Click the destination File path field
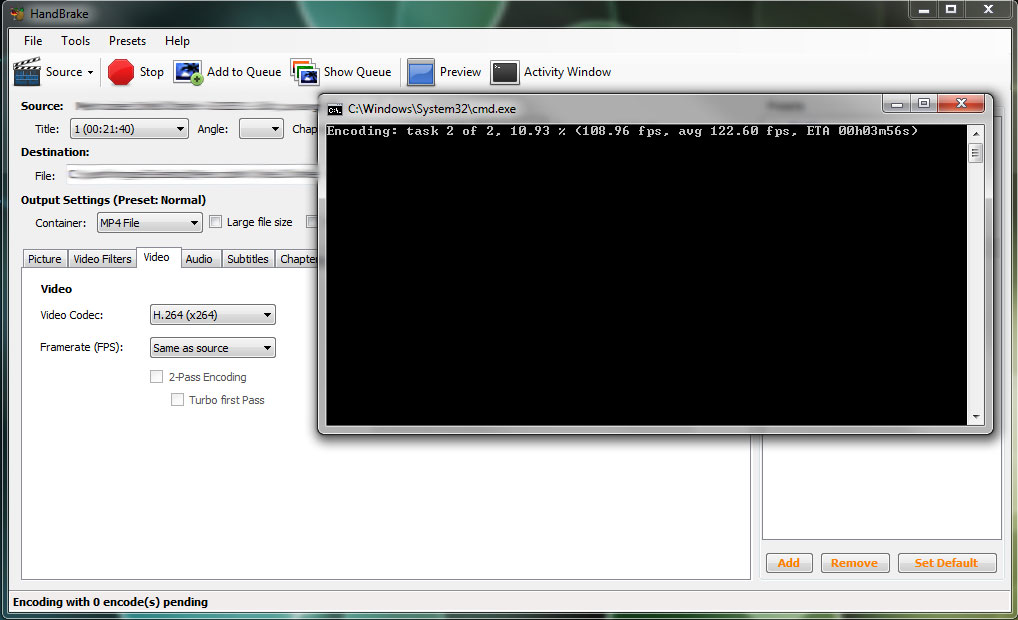 click(193, 175)
